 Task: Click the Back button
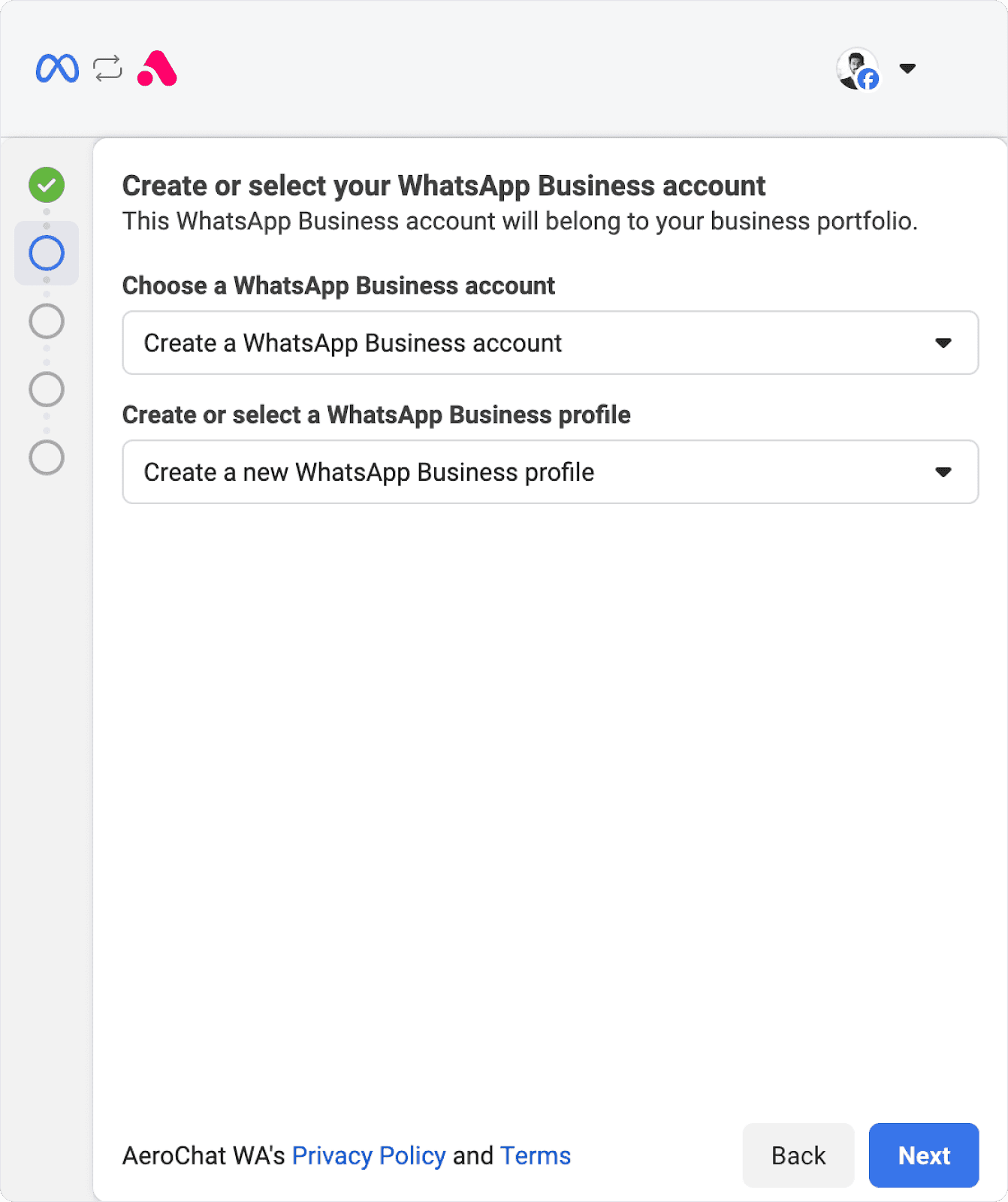click(x=798, y=1155)
